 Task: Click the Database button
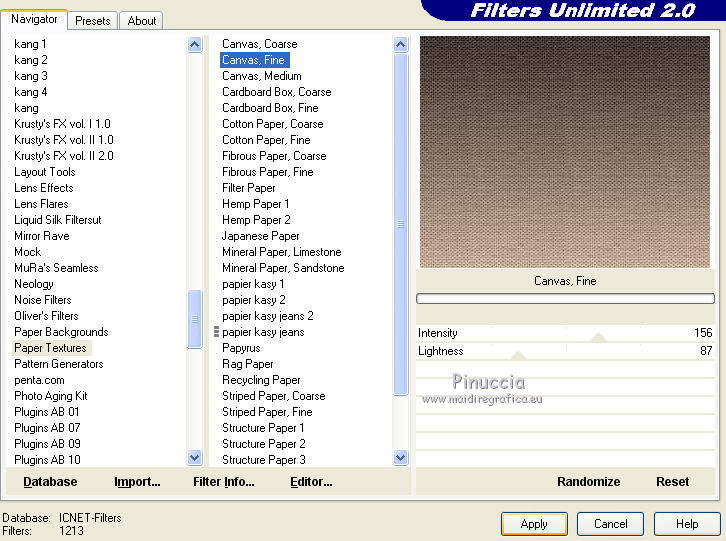pyautogui.click(x=50, y=482)
